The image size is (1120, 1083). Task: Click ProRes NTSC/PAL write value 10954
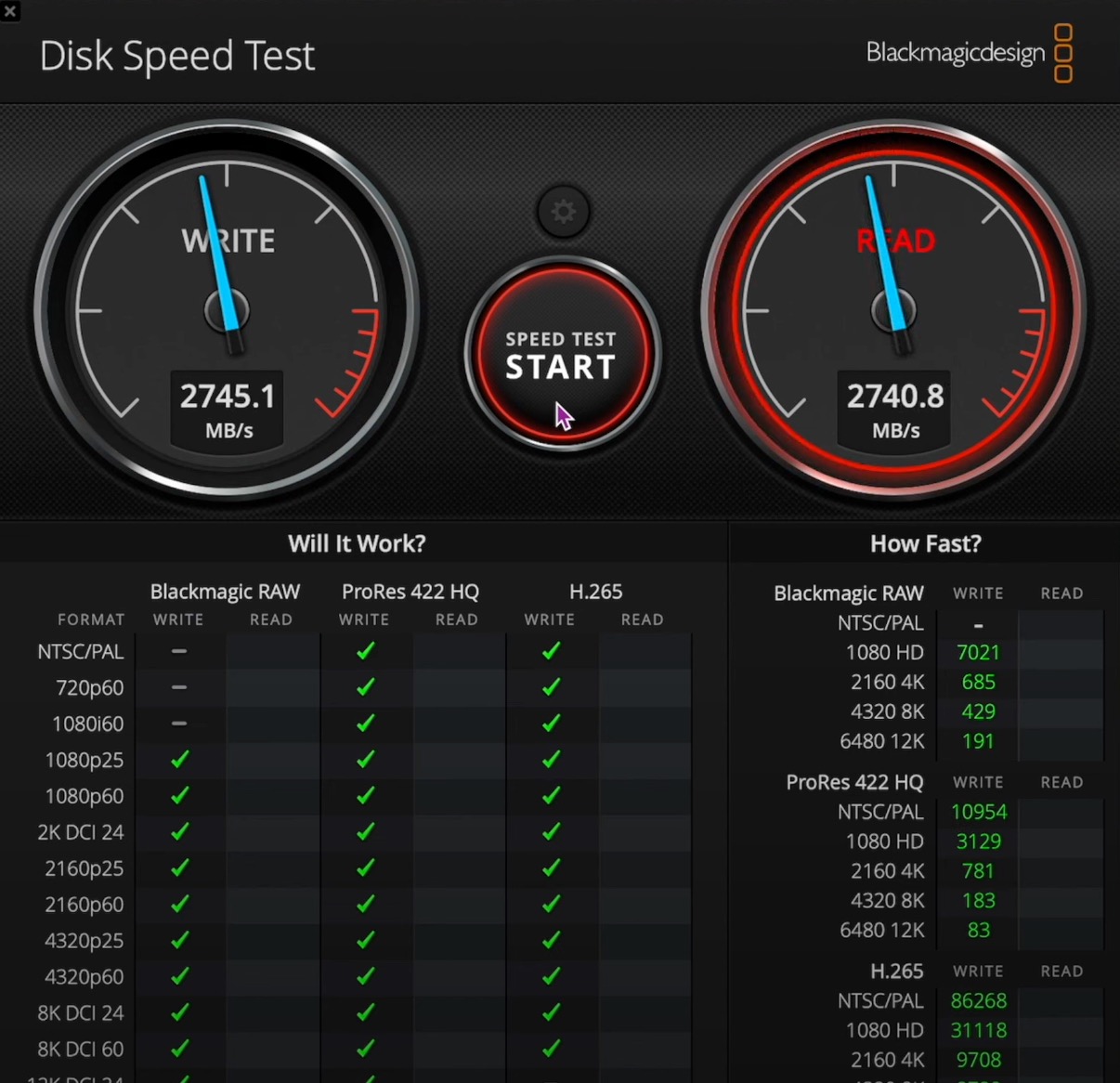coord(978,812)
